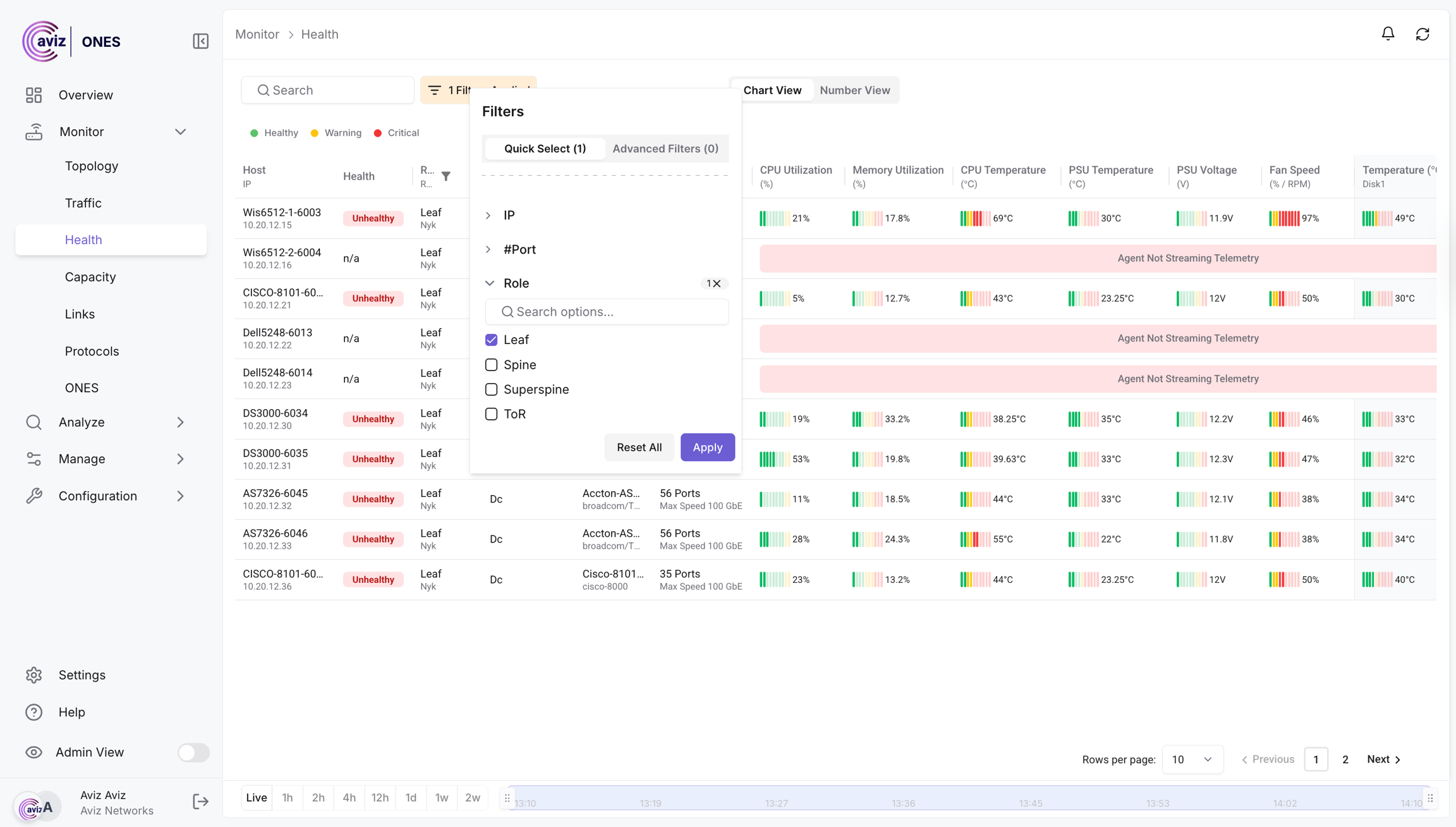Click the Reset All button
Viewport: 1456px width, 827px height.
click(x=639, y=447)
